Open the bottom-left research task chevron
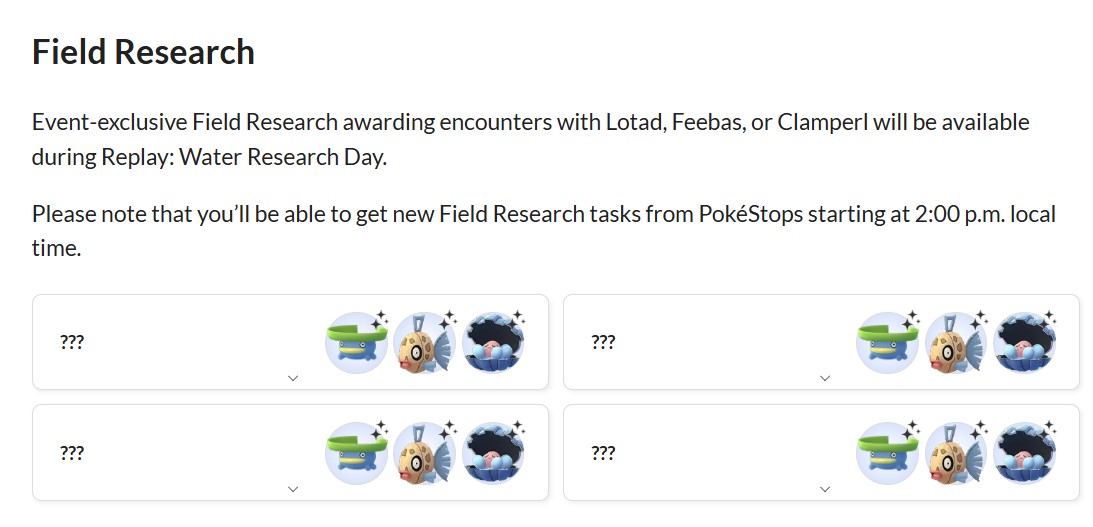Viewport: 1093px width, 527px height. tap(292, 489)
